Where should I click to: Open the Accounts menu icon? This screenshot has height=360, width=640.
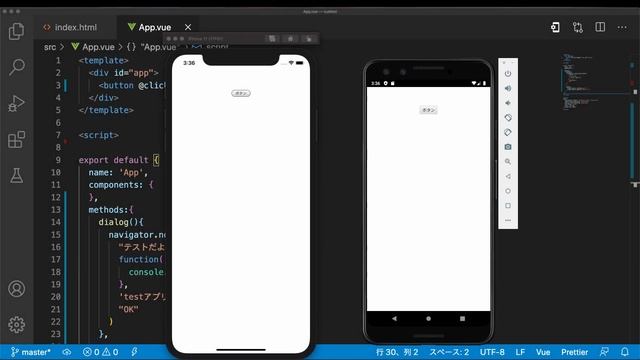coord(16,289)
